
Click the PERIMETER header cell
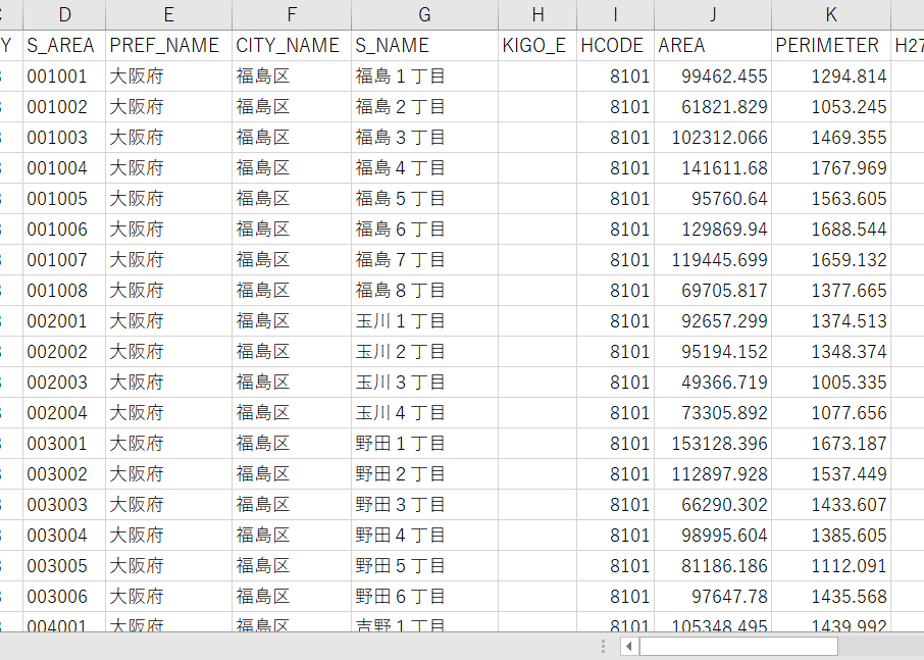pyautogui.click(x=831, y=45)
